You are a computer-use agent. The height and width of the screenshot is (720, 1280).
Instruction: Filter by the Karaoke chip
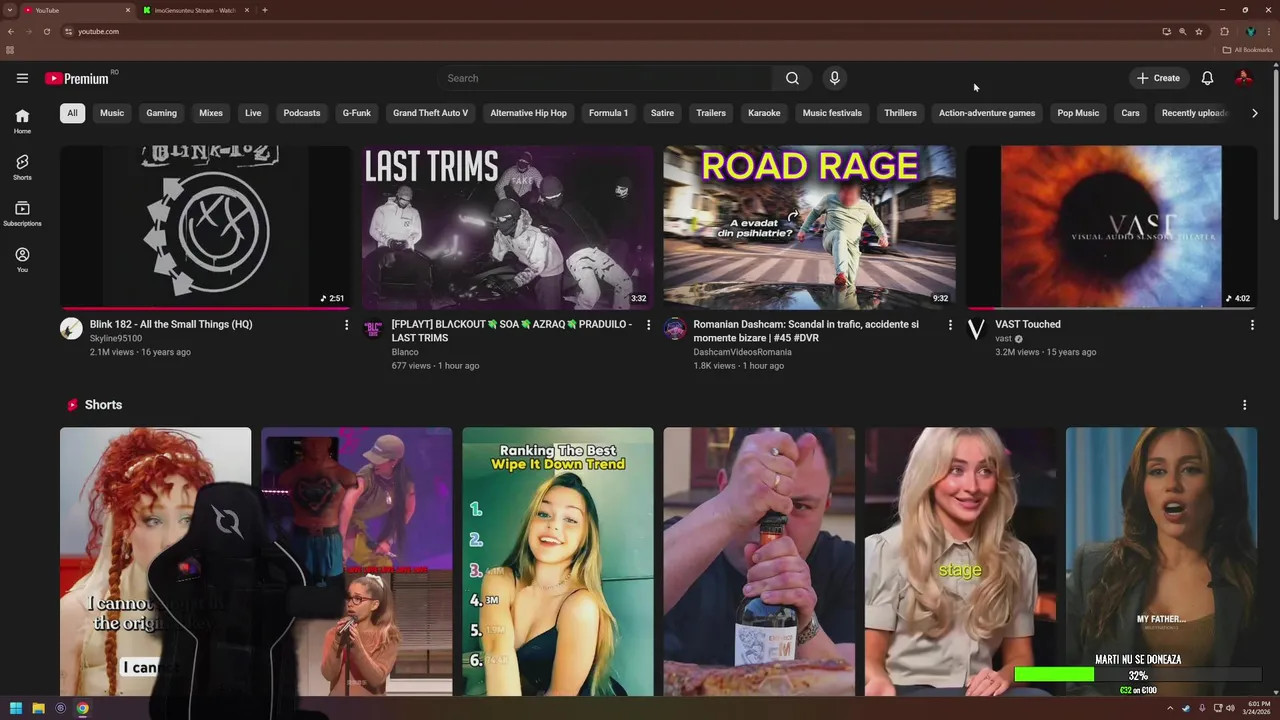[764, 113]
